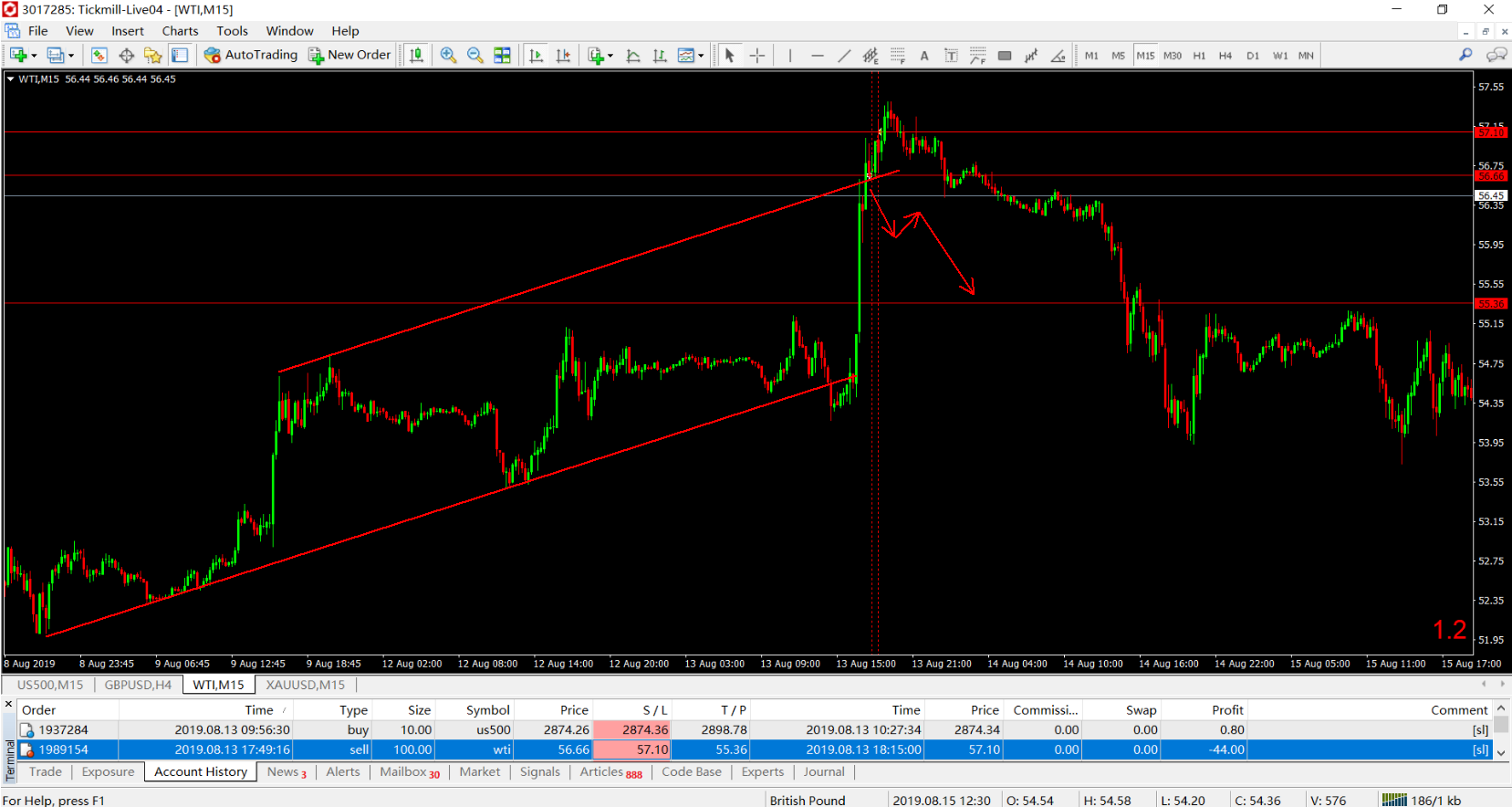Click the New Order button
The width and height of the screenshot is (1512, 807).
[350, 55]
